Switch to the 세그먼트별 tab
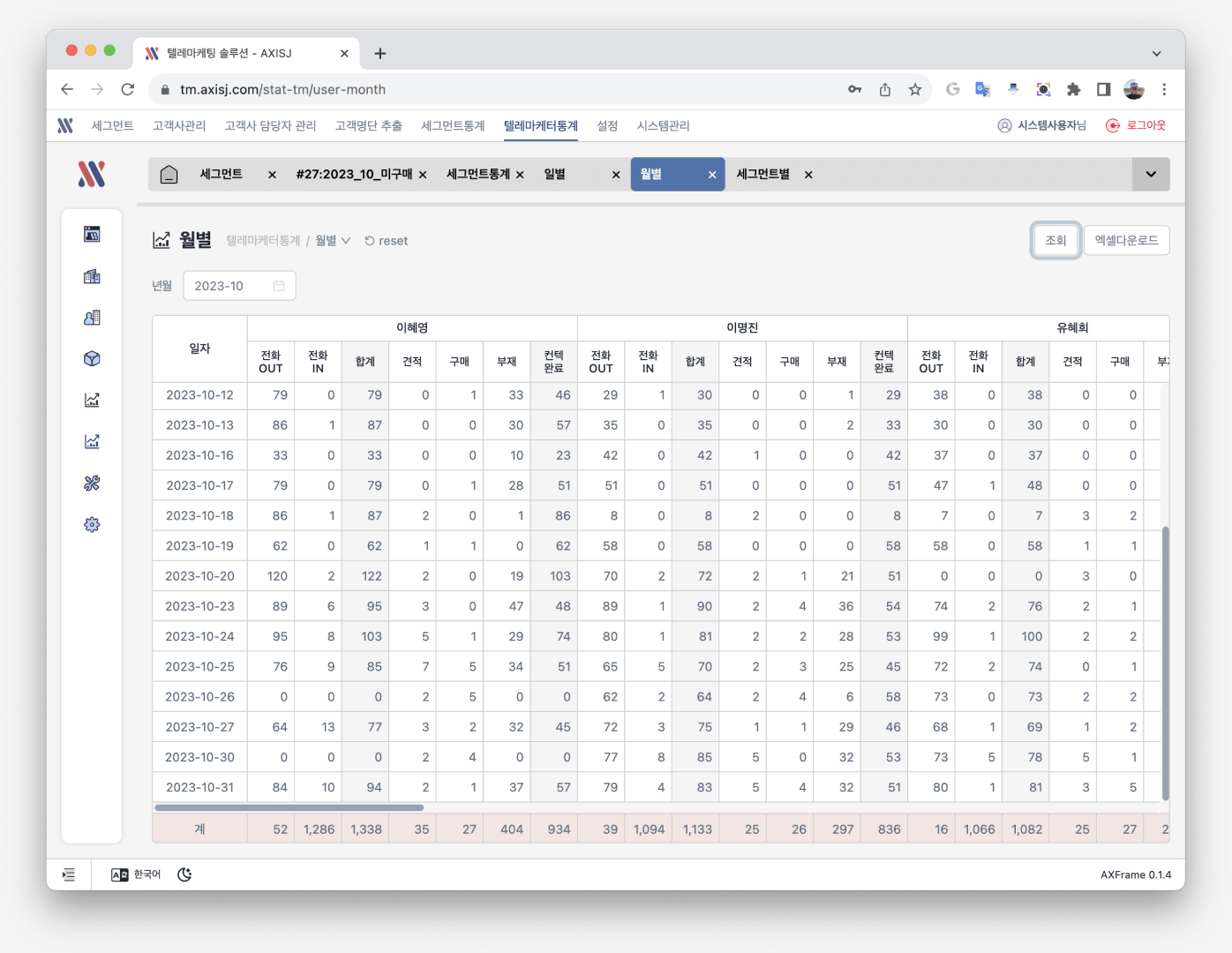 [x=763, y=175]
